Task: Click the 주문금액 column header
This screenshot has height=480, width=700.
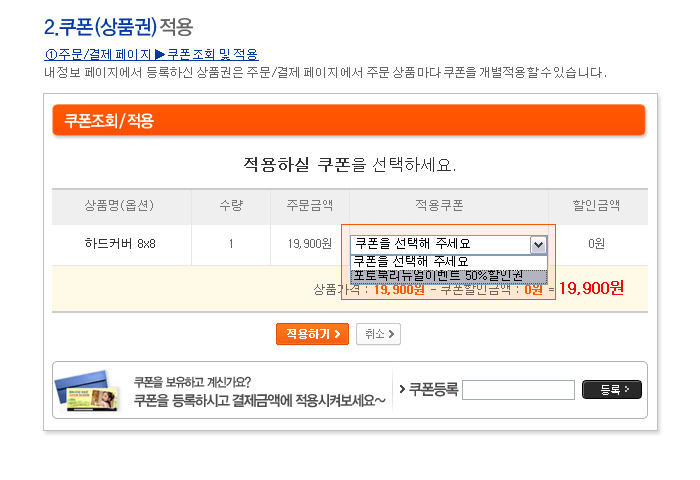Action: tap(309, 206)
